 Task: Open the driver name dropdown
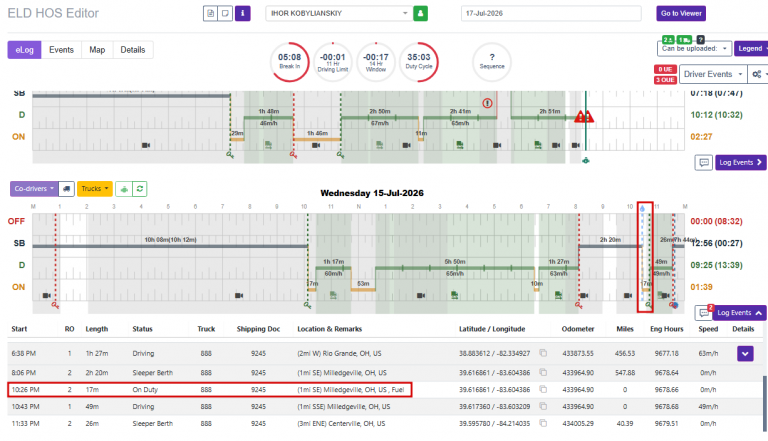click(x=338, y=13)
